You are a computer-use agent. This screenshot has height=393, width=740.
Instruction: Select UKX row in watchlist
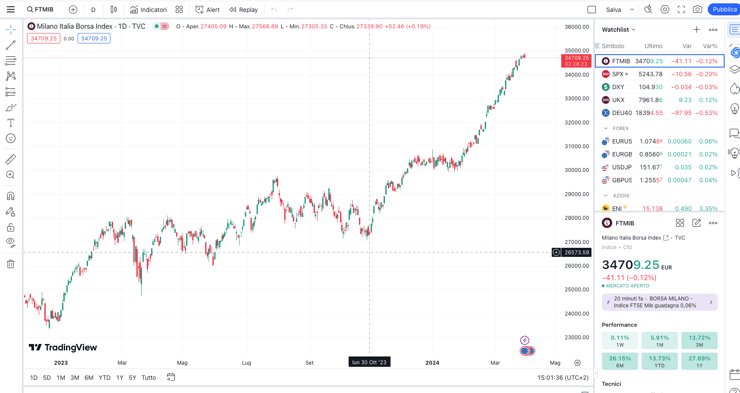coord(660,100)
